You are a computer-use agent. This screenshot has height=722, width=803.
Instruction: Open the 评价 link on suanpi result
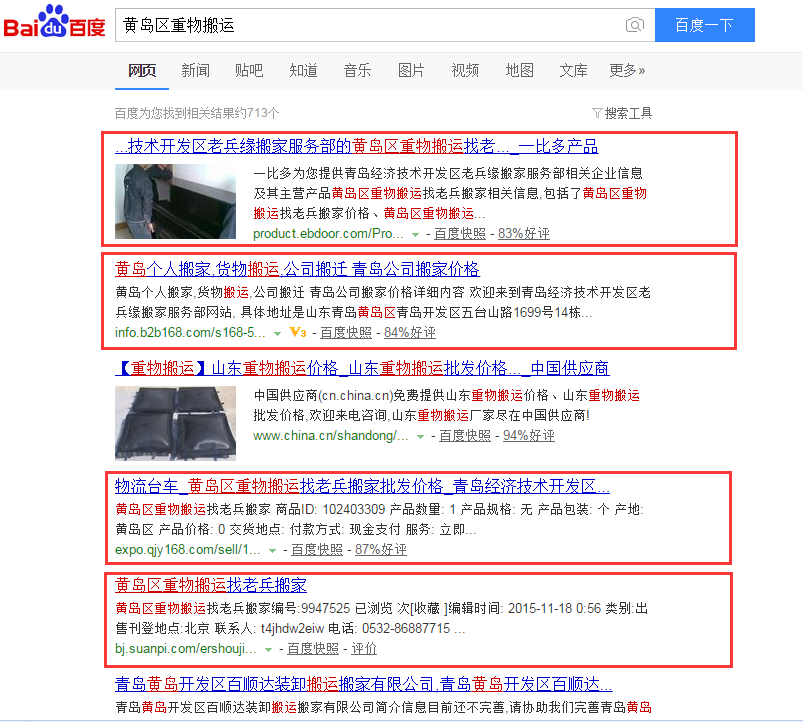(364, 648)
